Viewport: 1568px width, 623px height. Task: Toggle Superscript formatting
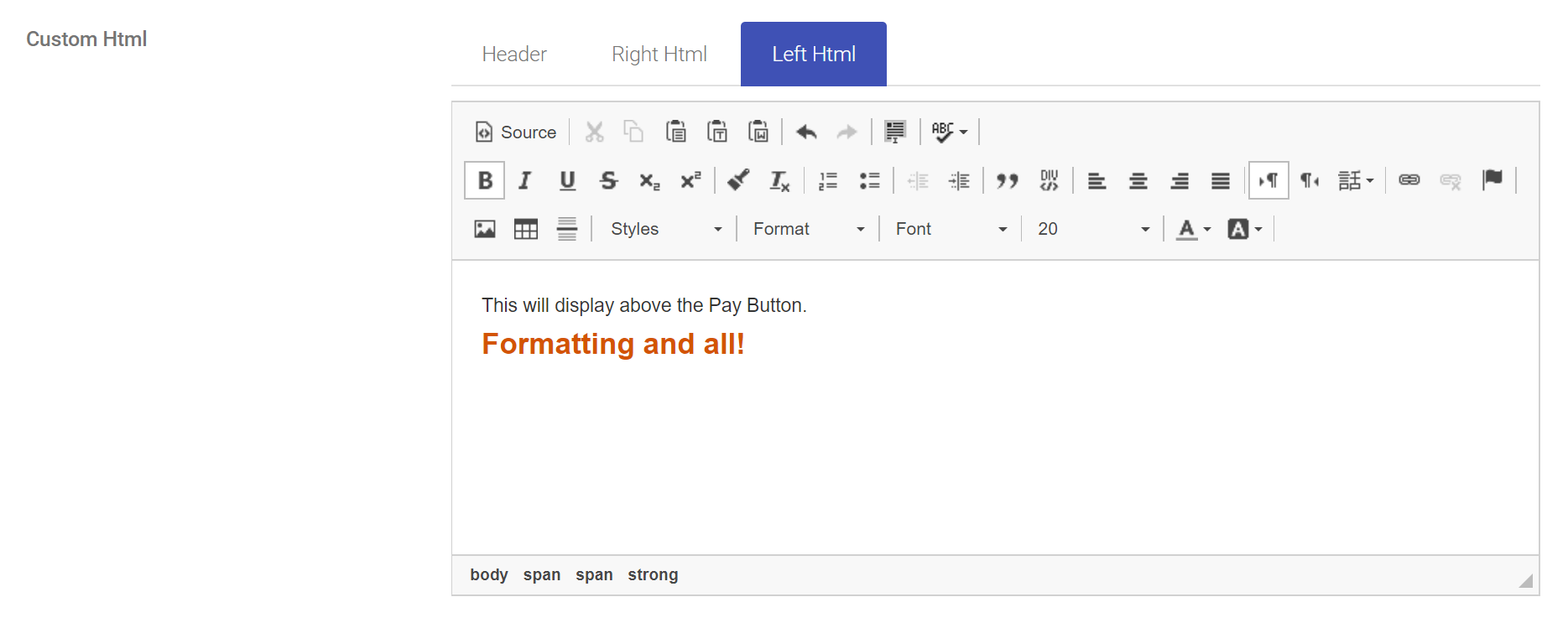point(690,180)
